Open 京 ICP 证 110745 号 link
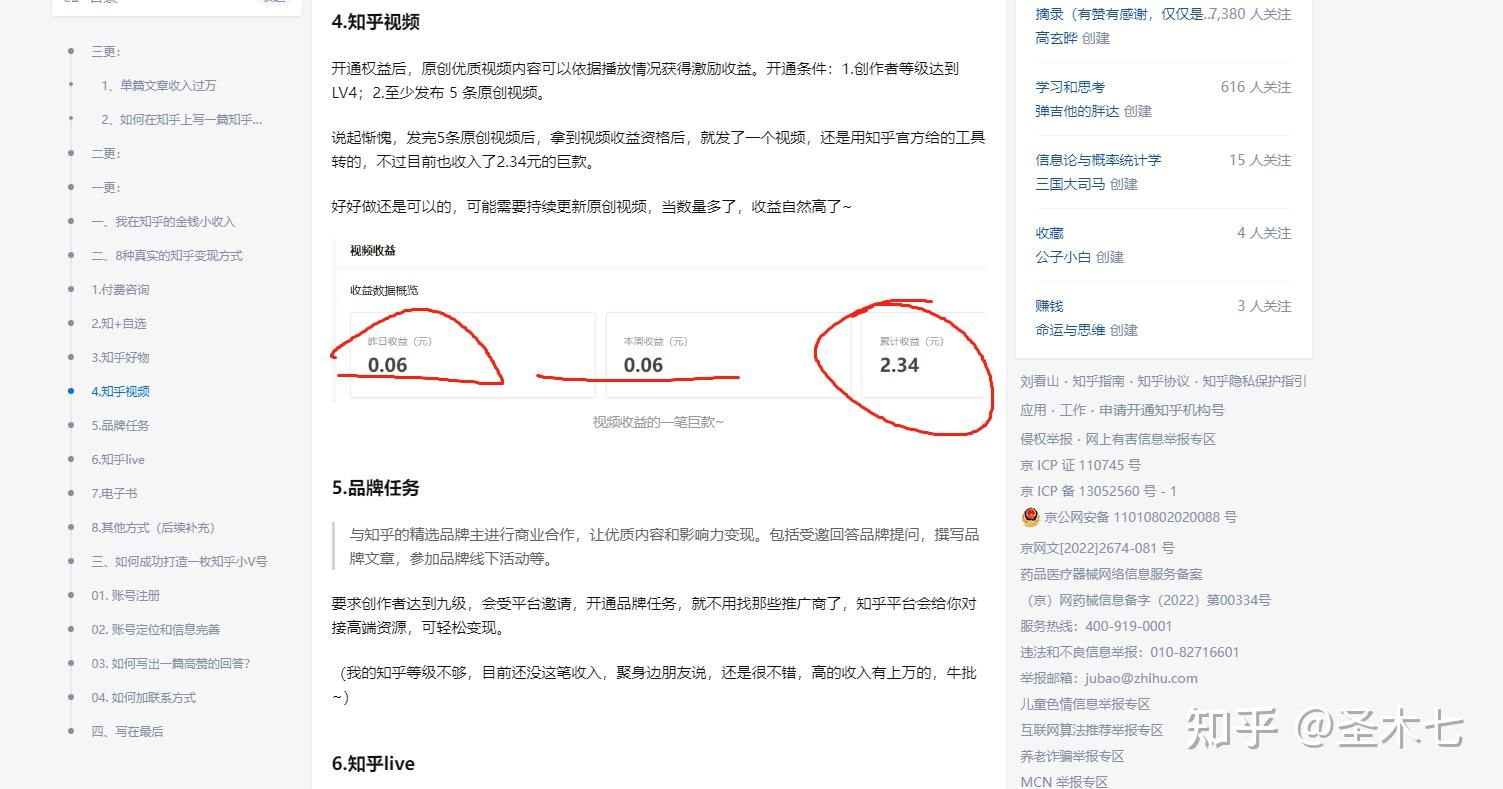Image resolution: width=1503 pixels, height=789 pixels. [x=1080, y=465]
